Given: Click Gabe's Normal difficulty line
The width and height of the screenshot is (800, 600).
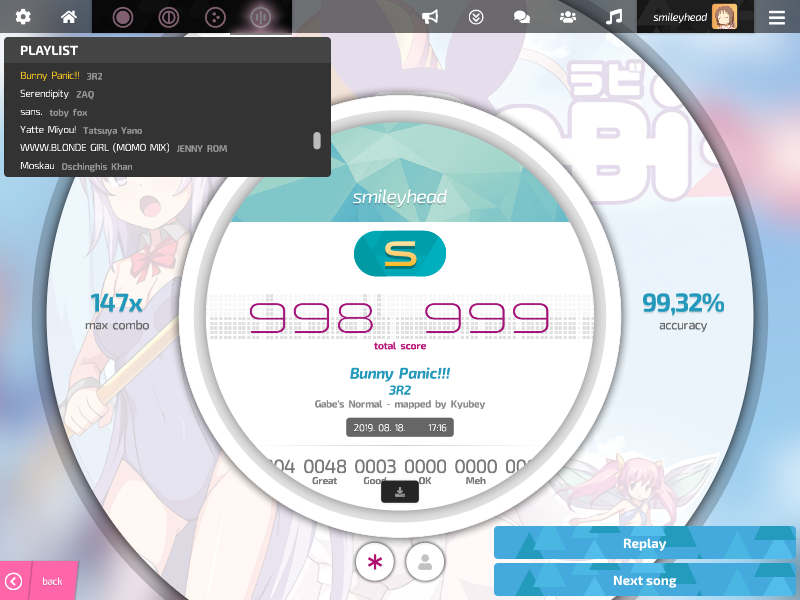Looking at the screenshot, I should click(x=400, y=404).
